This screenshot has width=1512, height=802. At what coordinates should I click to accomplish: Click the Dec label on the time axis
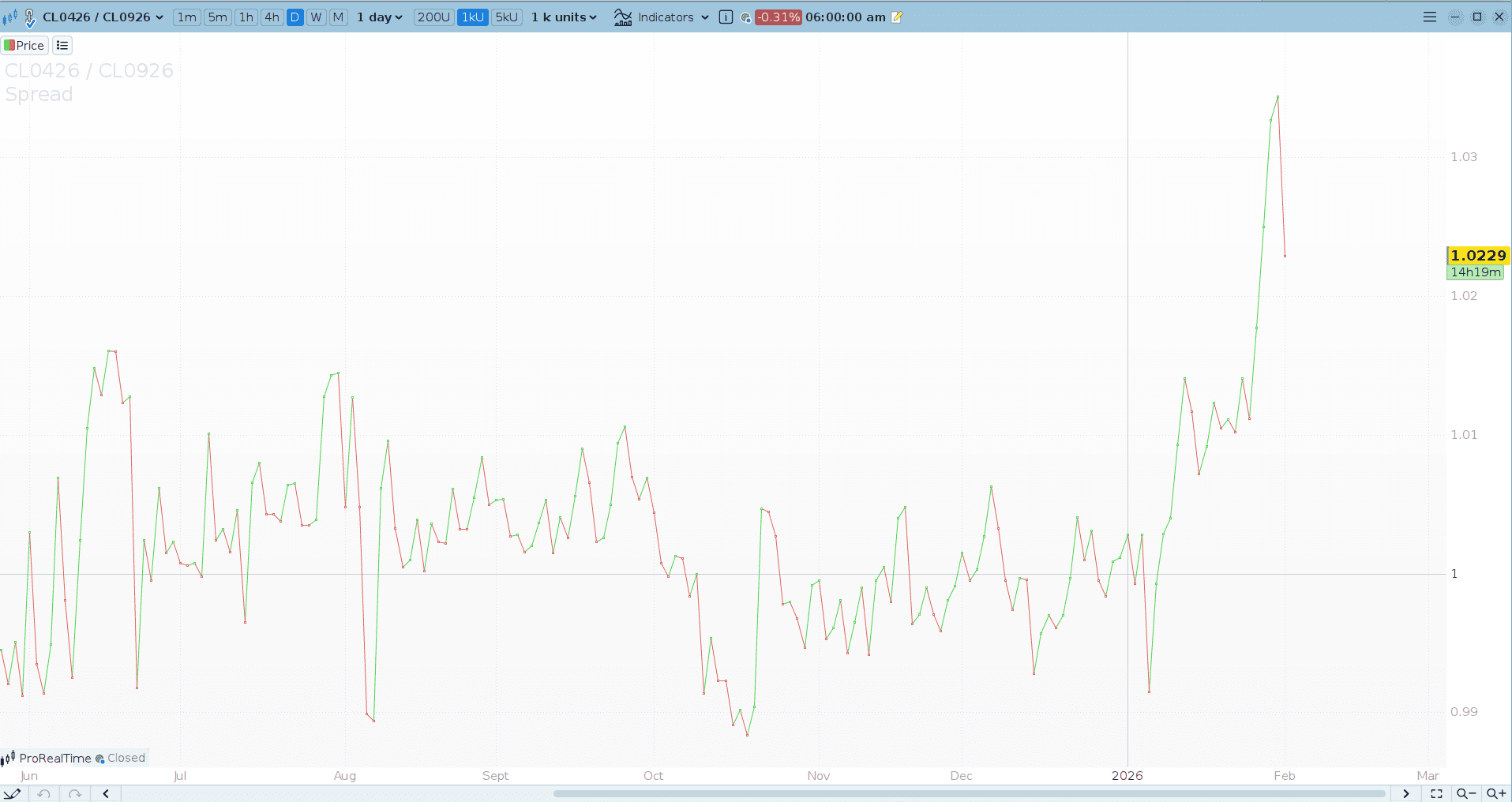click(x=962, y=776)
